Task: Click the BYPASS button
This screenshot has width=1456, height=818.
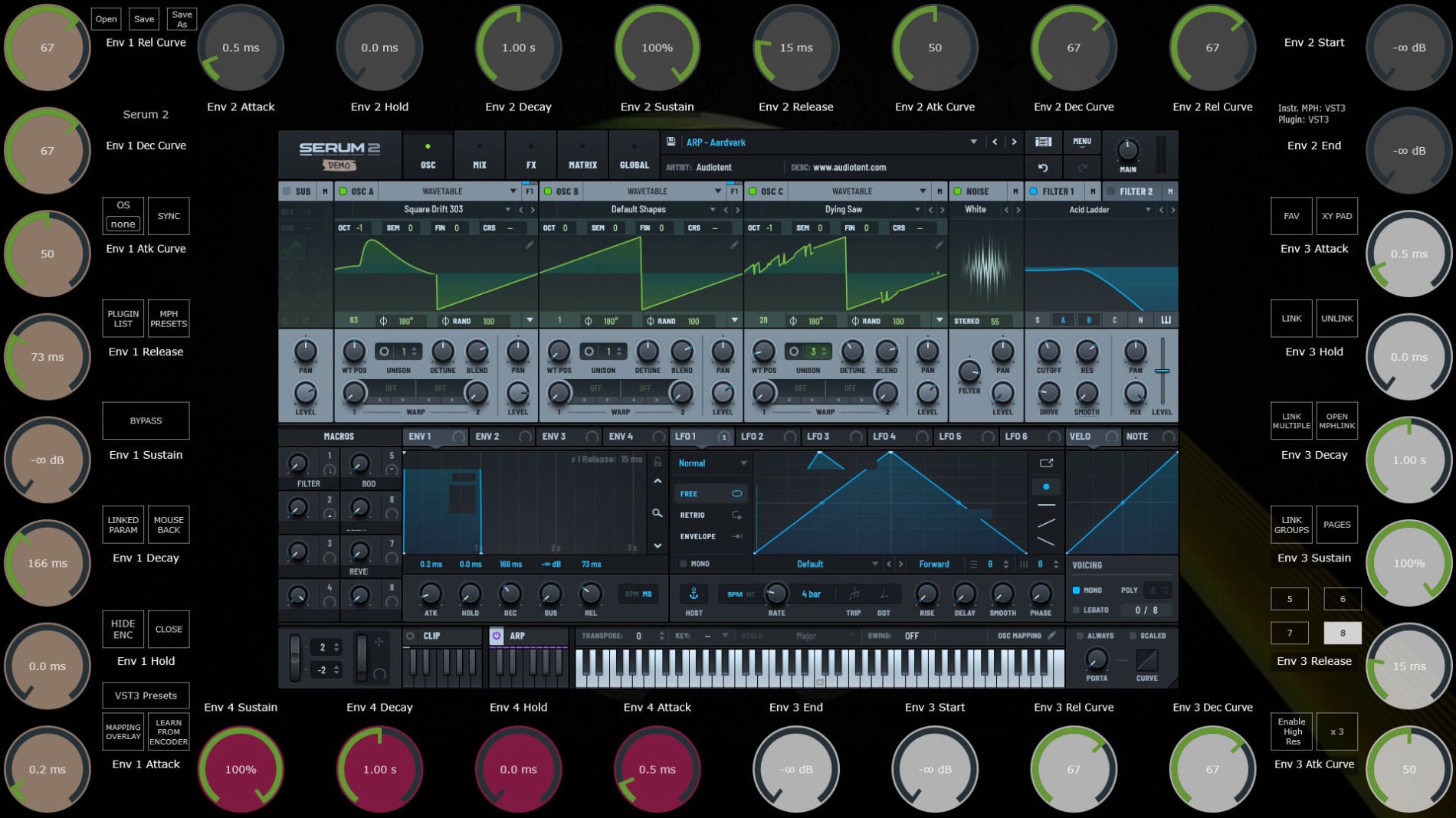Action: coord(146,420)
